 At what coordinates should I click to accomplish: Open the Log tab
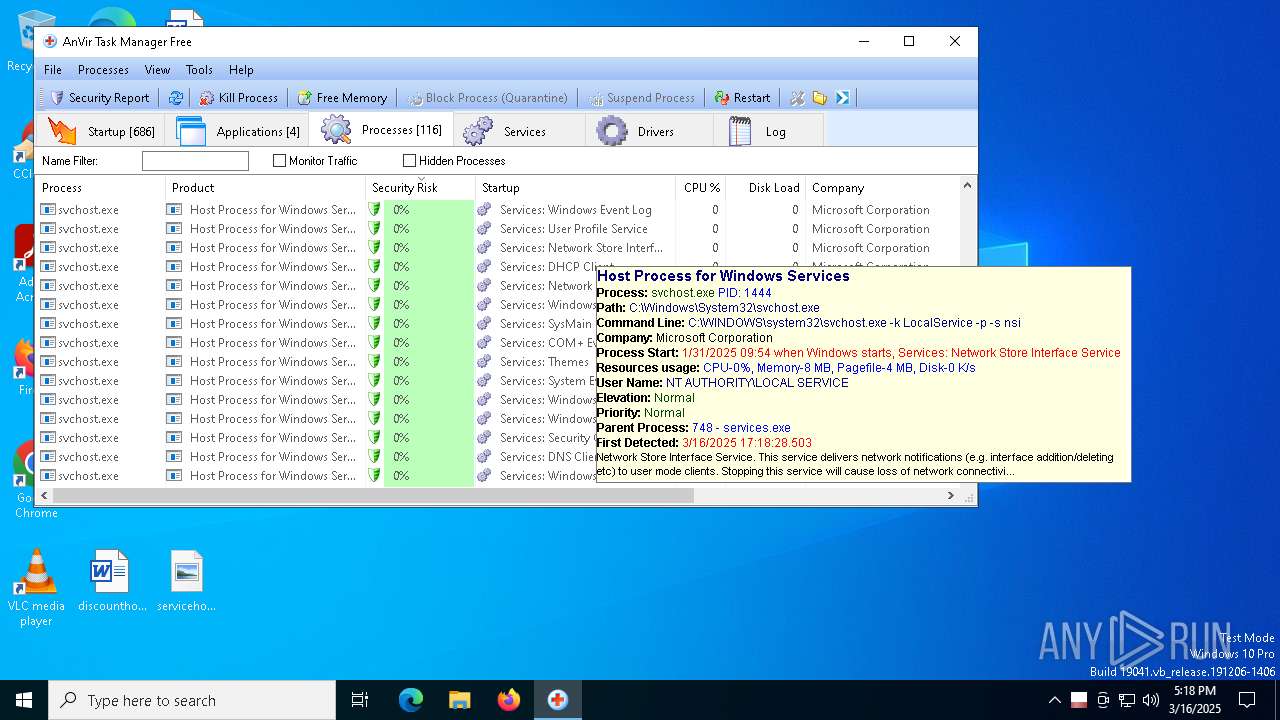point(768,131)
